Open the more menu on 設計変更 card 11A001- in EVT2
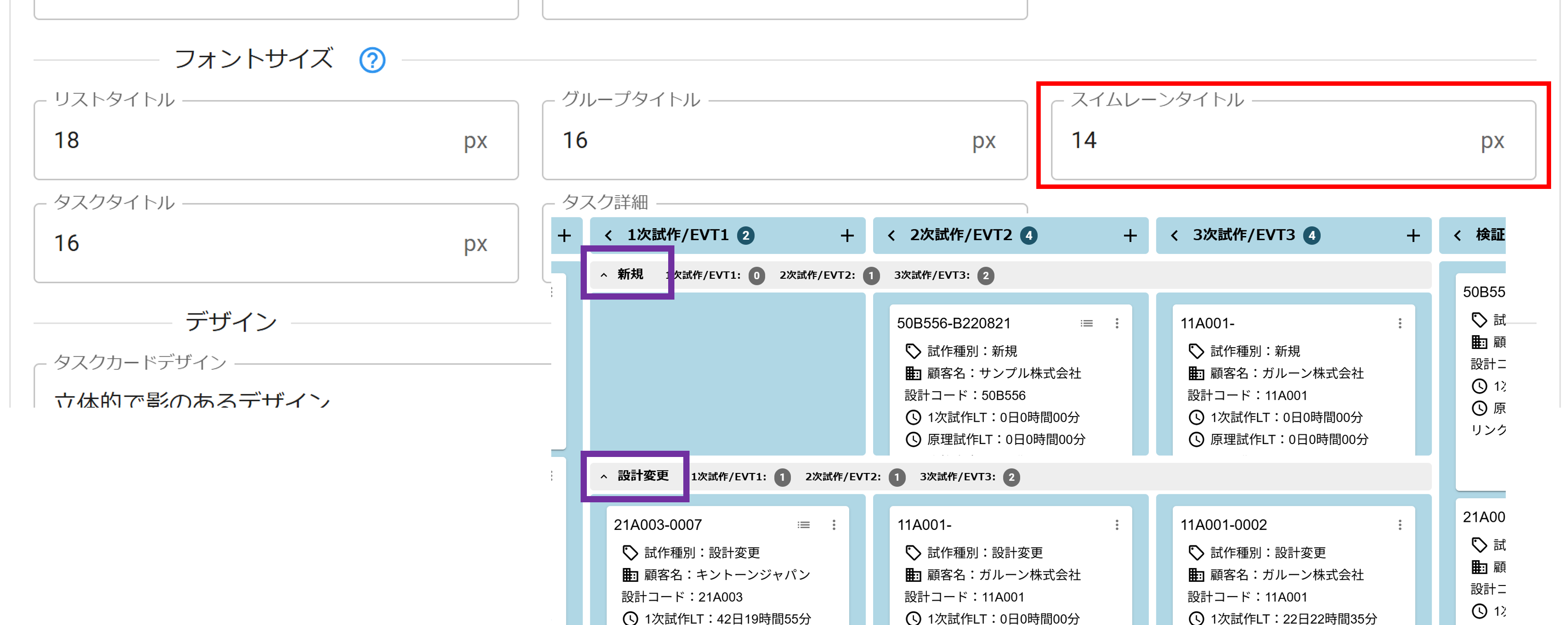1568x625 pixels. pos(1116,525)
